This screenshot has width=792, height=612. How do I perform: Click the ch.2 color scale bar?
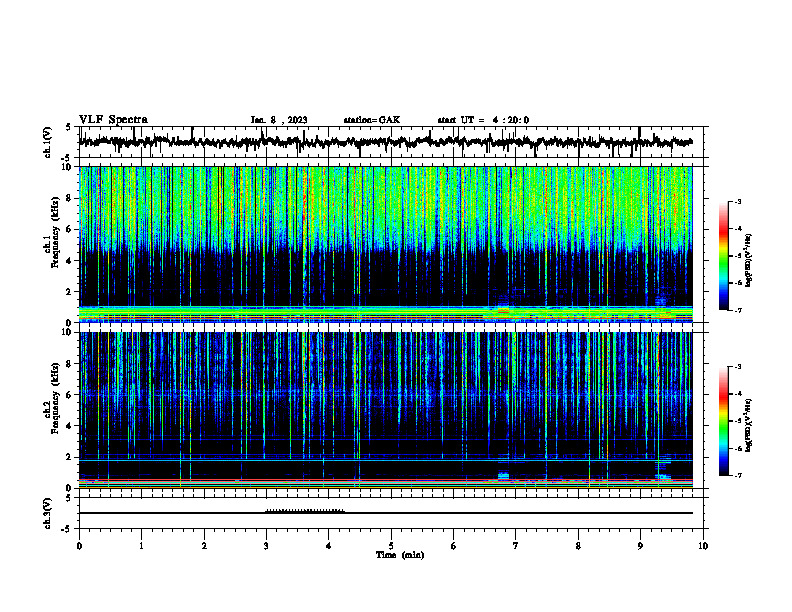coord(724,421)
